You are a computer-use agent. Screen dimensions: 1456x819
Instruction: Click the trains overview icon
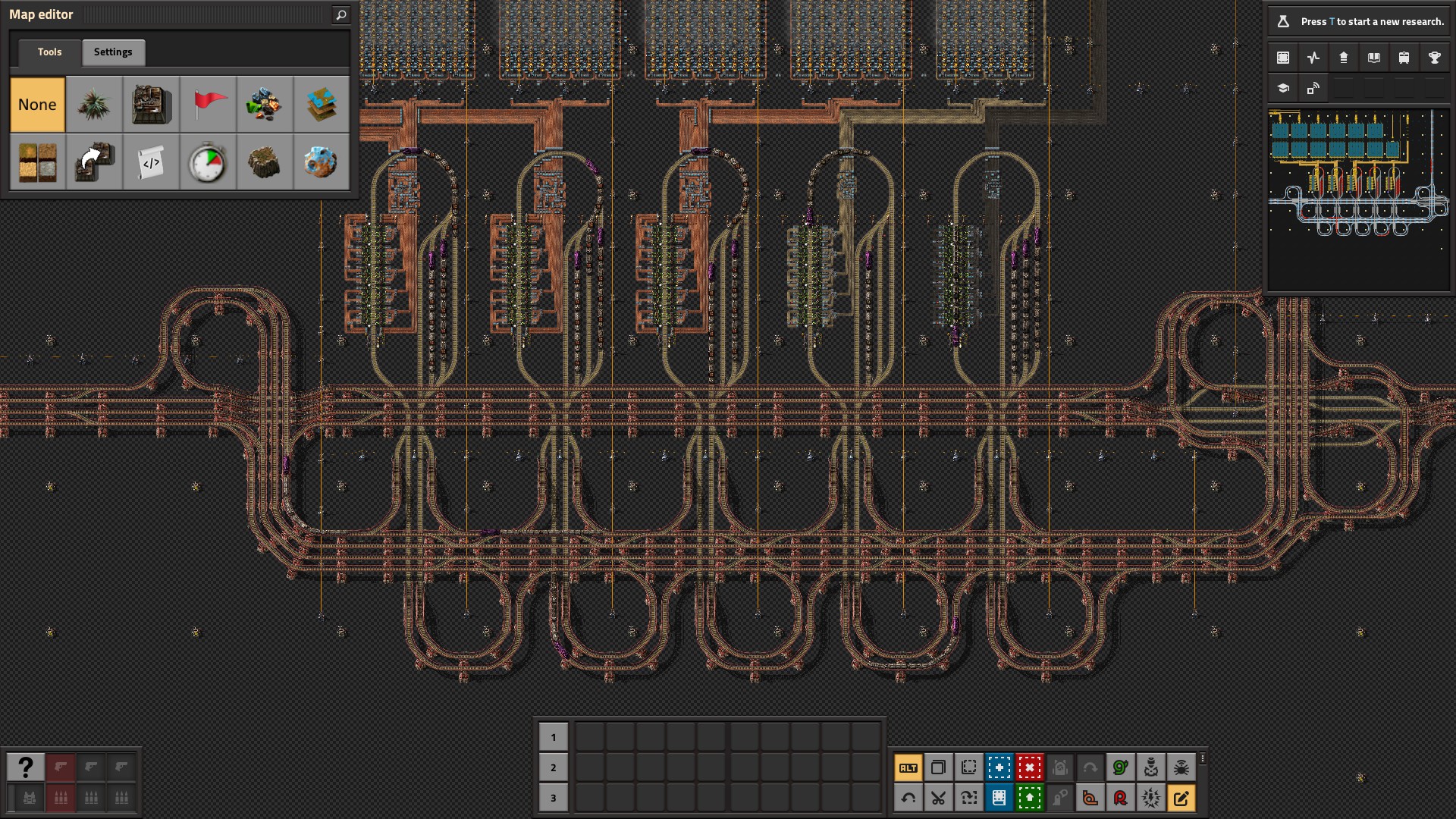coord(1404,58)
